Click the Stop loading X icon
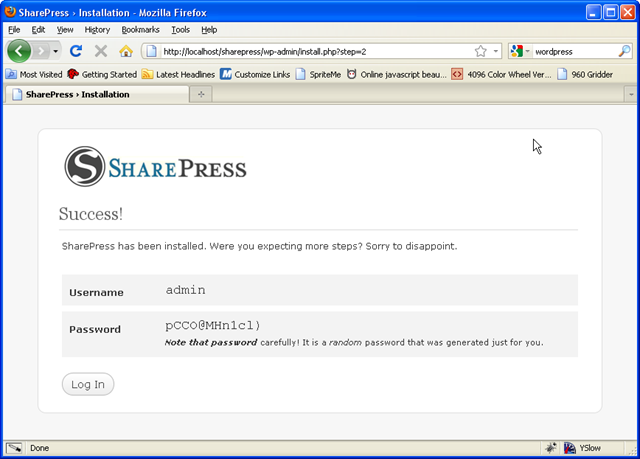This screenshot has width=640, height=459. point(101,51)
